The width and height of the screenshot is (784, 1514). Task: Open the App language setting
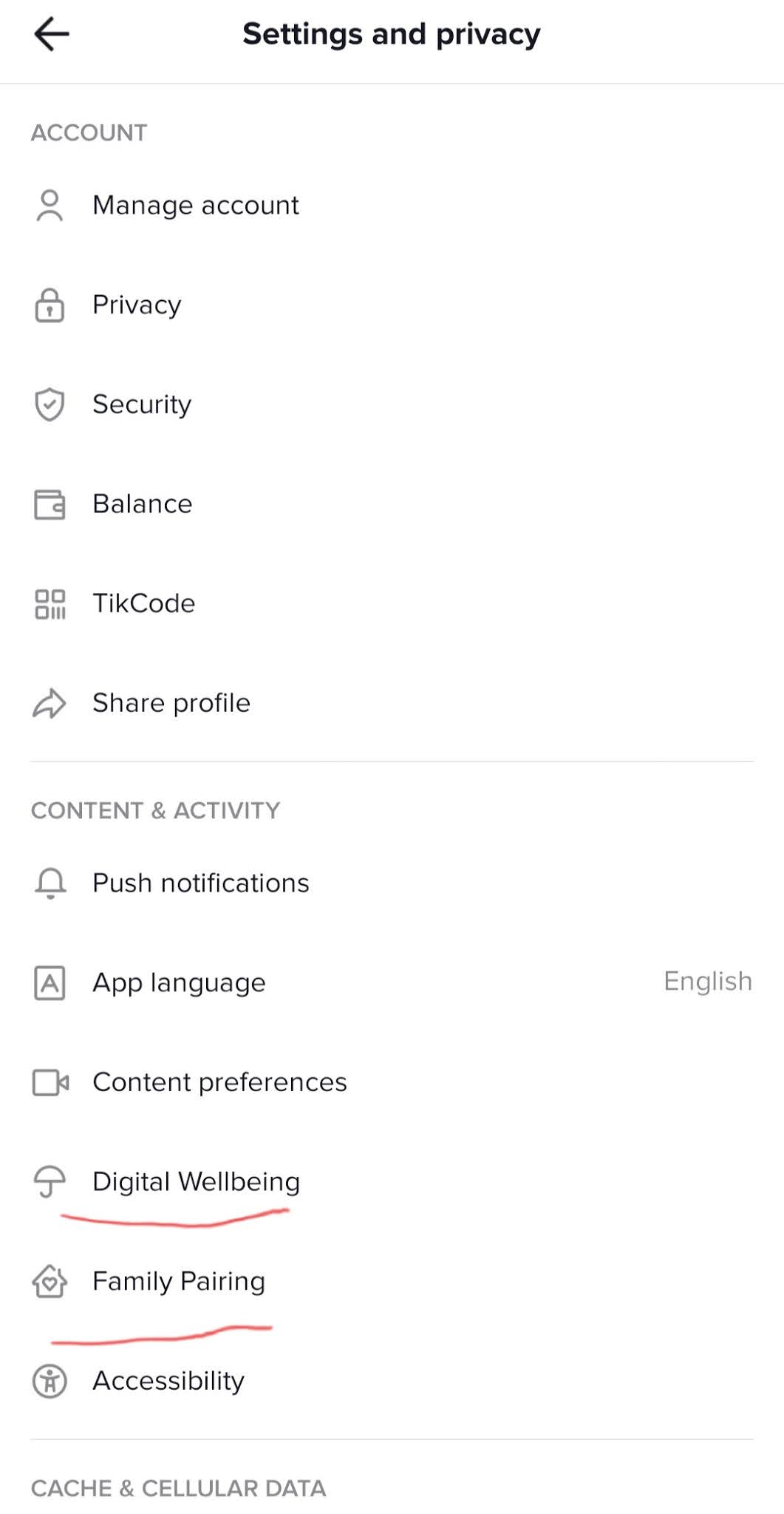click(x=179, y=982)
